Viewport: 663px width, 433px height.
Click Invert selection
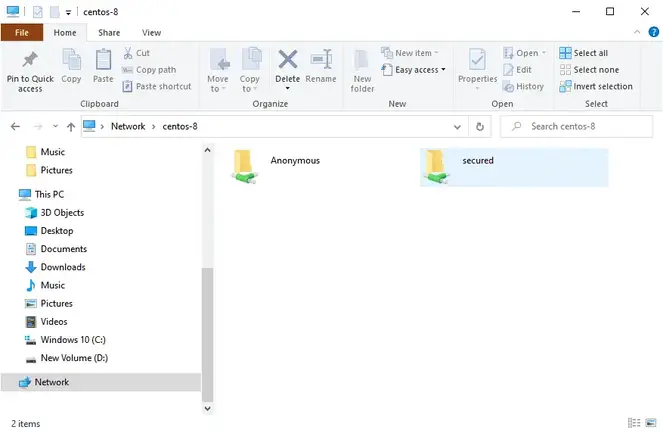click(596, 86)
